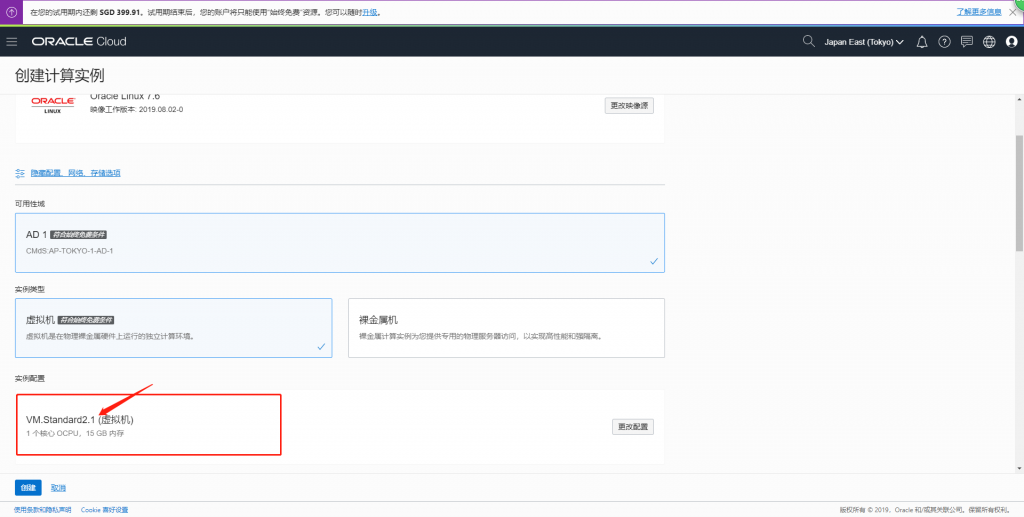The width and height of the screenshot is (1024, 517).
Task: Click the 1 个核心 OCPU, 15 GB 内存 text
Action: tap(74, 433)
